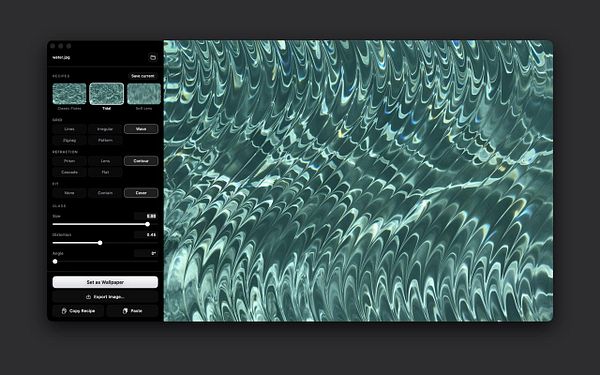Select the Tidal recipe thumbnail
The image size is (600, 375).
coord(106,94)
